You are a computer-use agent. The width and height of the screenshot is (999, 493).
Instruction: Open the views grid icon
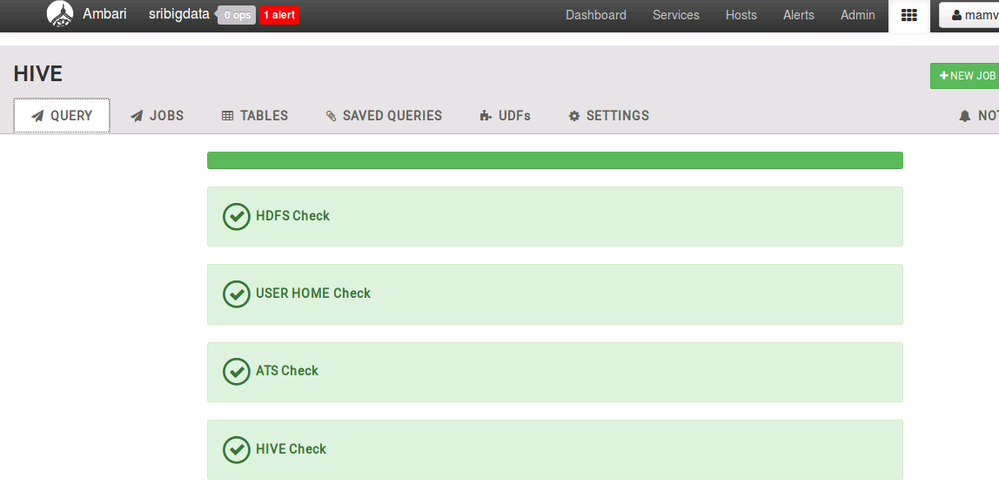pos(909,15)
